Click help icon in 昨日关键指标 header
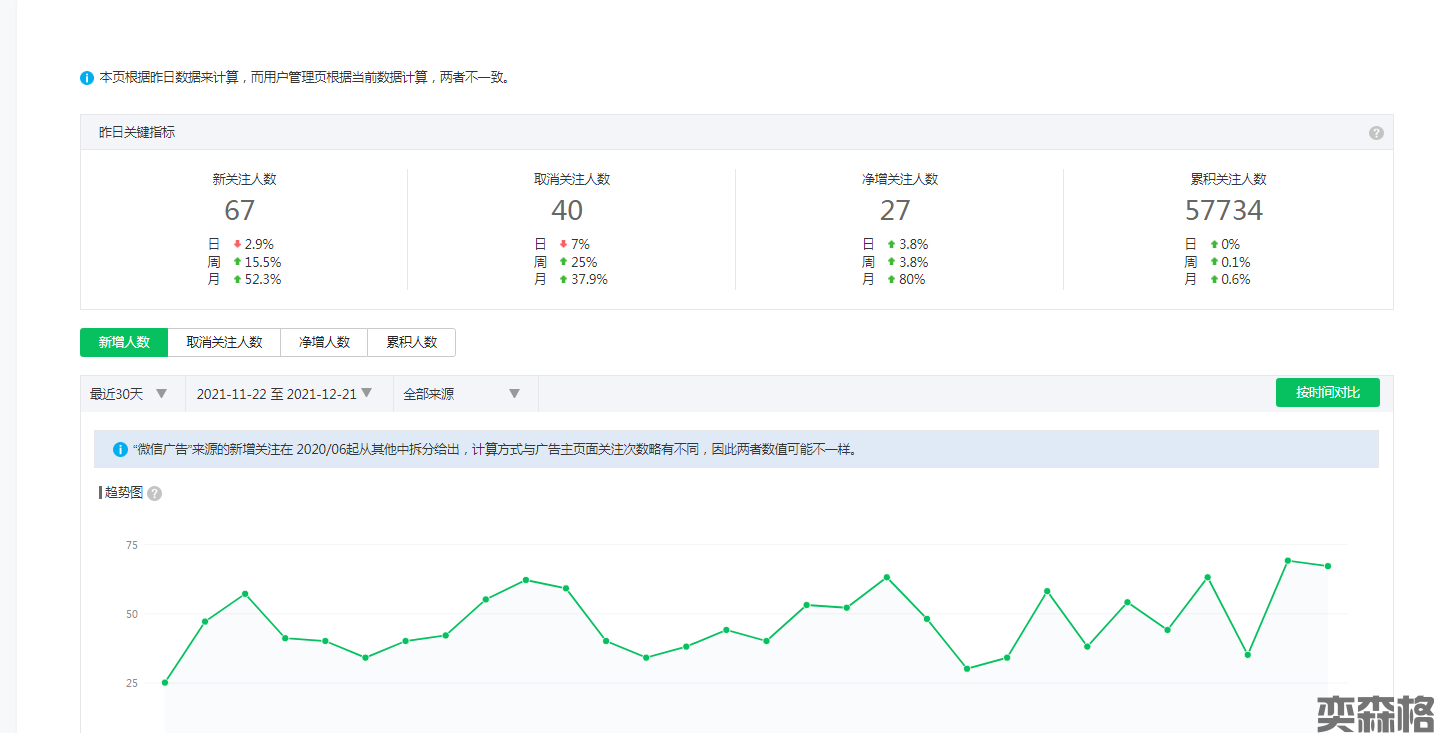This screenshot has height=733, width=1434. coord(1376,133)
